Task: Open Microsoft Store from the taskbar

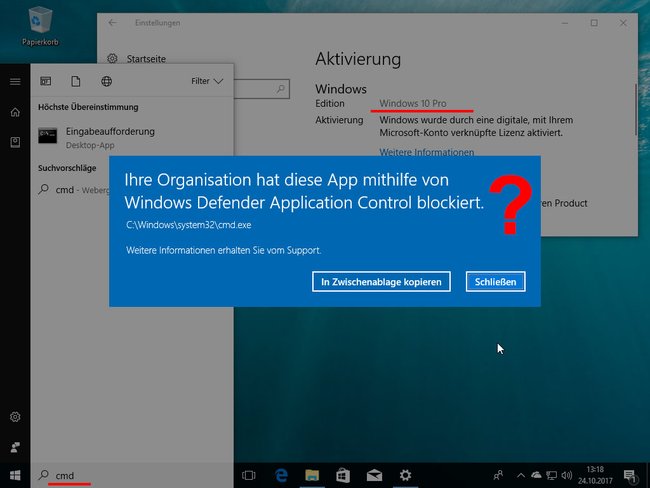Action: 343,476
